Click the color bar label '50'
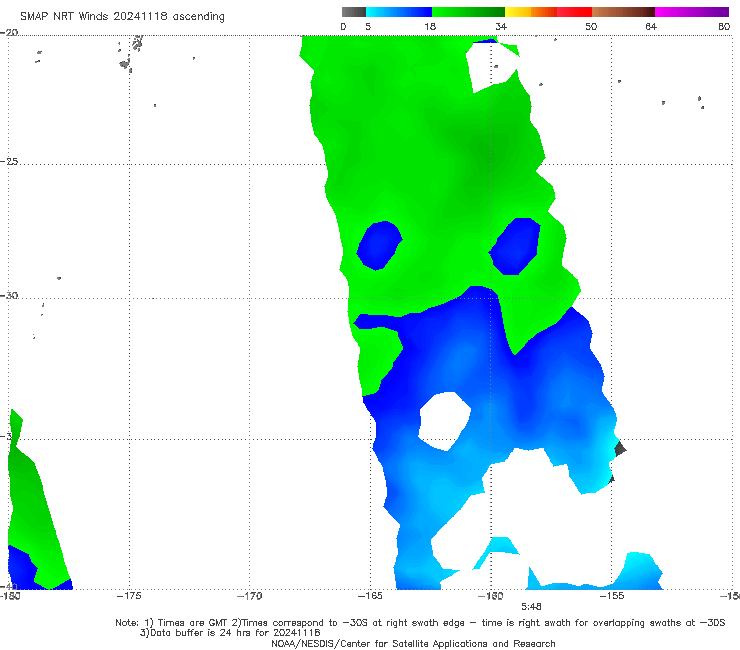740x650 pixels. click(591, 26)
